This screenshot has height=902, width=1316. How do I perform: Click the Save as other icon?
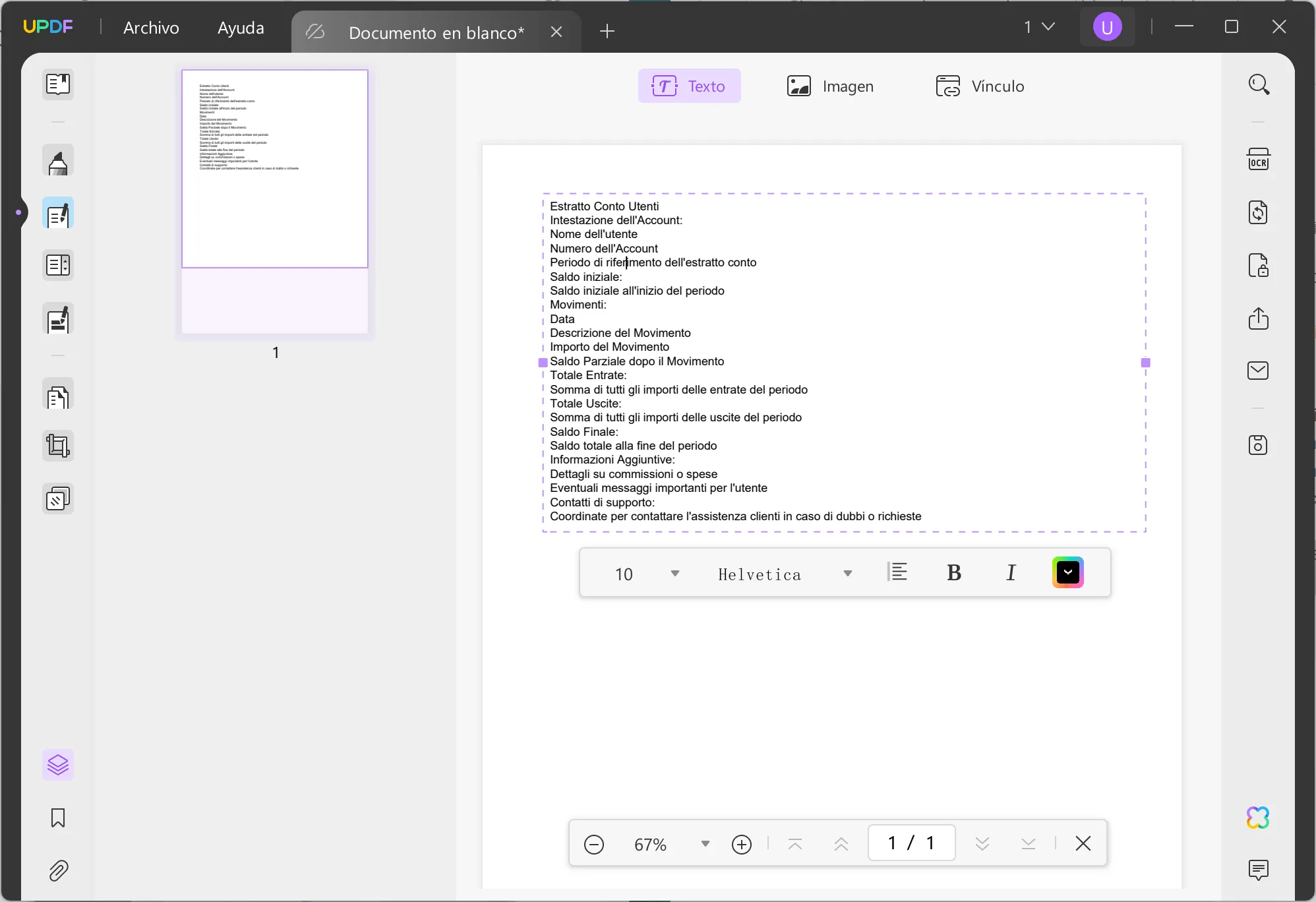point(1259,445)
